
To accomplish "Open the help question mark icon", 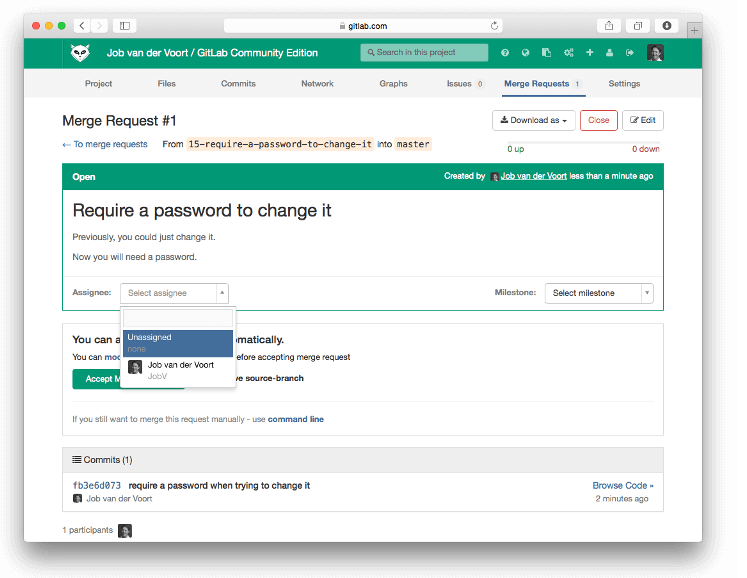I will pyautogui.click(x=505, y=53).
